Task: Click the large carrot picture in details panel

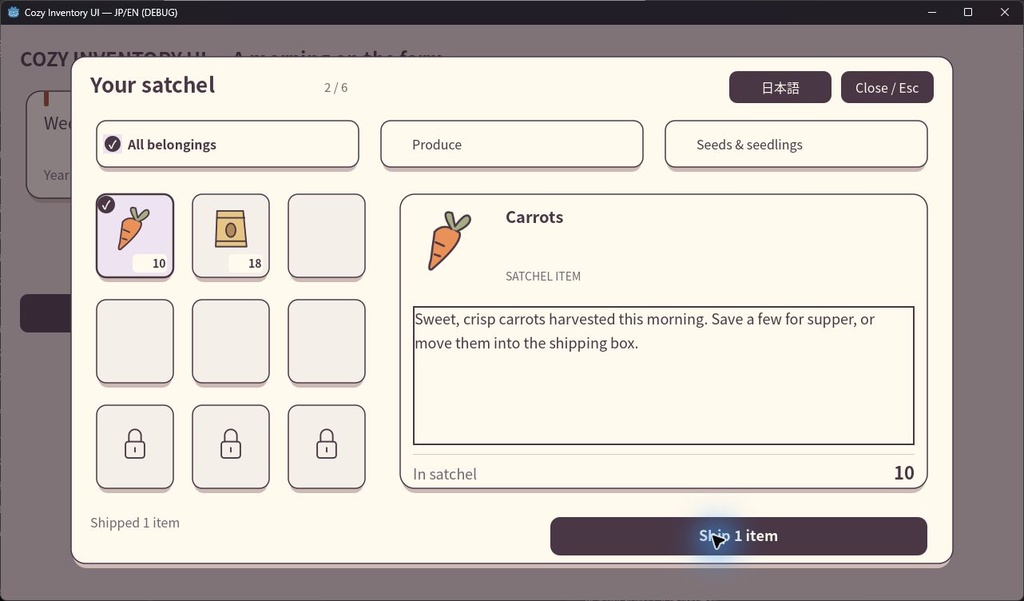Action: 449,240
